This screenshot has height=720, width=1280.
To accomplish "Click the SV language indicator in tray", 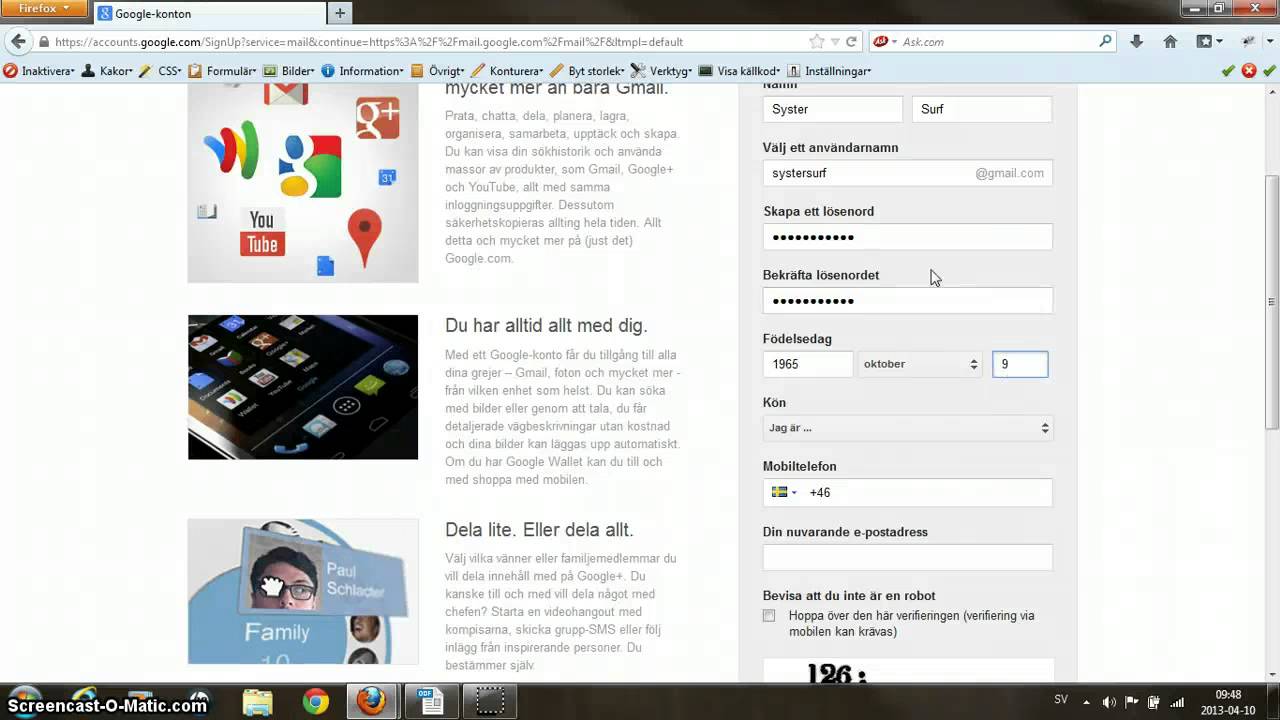I will pos(1061,702).
